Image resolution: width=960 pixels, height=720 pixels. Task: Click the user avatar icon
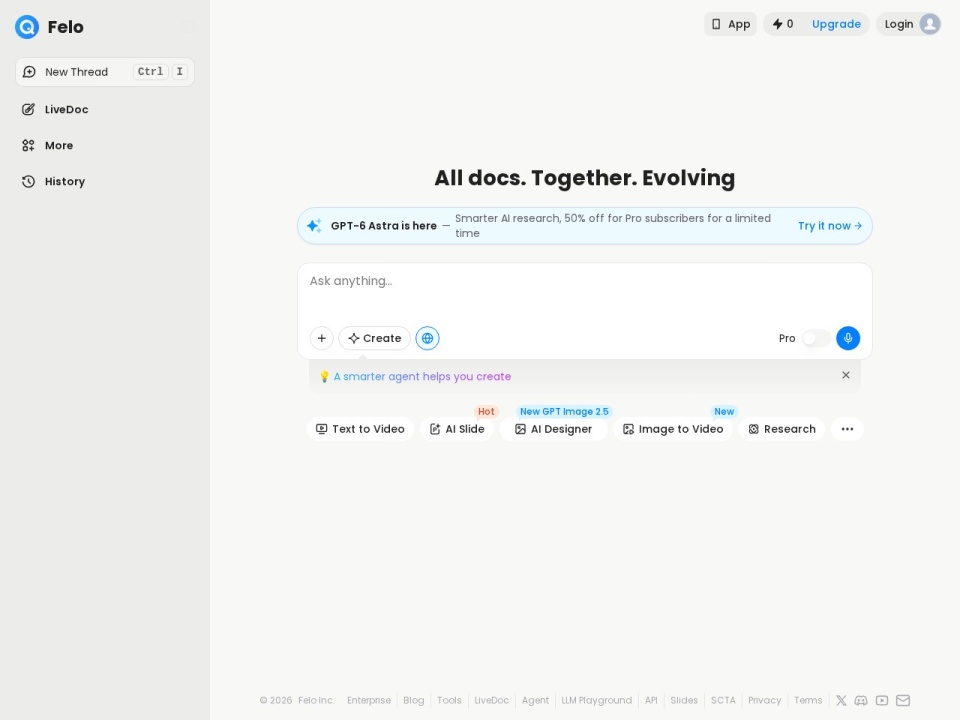[x=930, y=24]
